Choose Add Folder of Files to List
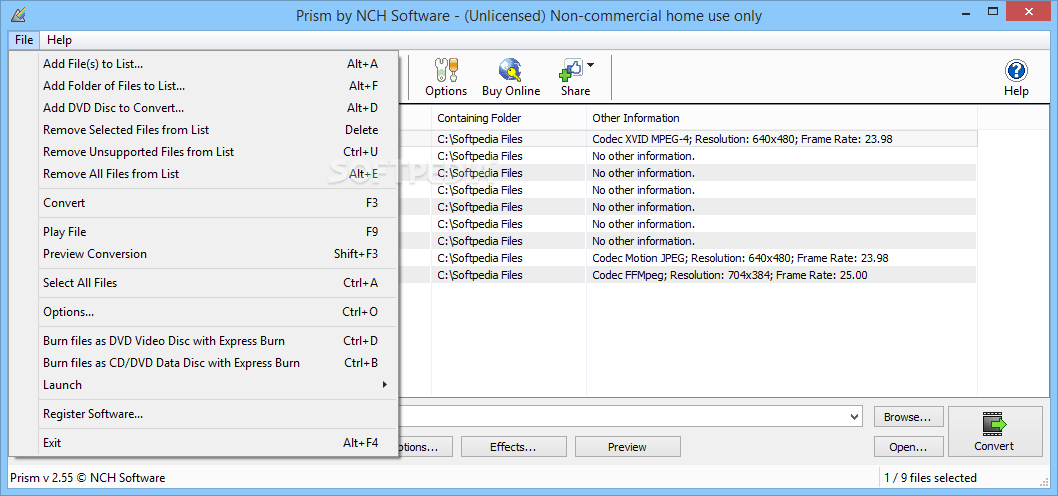Image resolution: width=1058 pixels, height=496 pixels. [204, 86]
